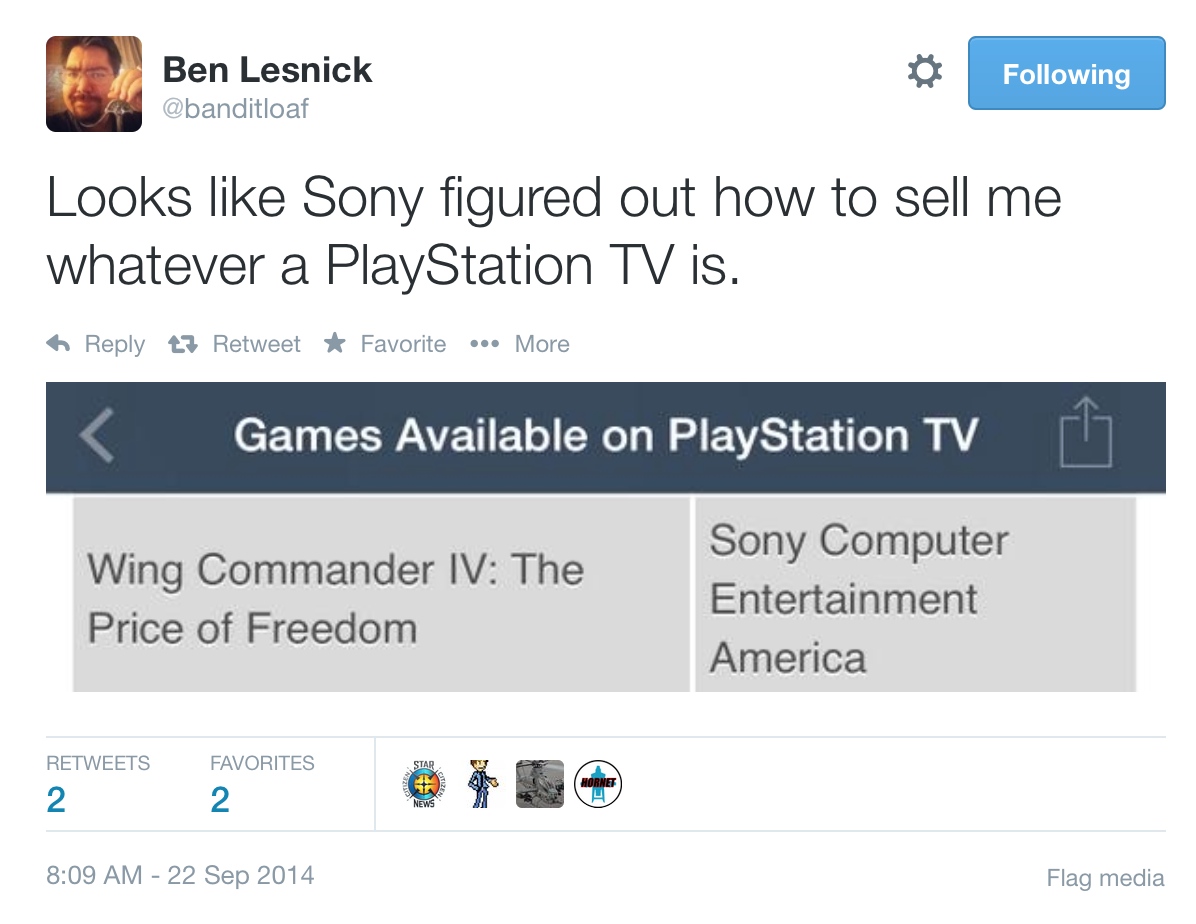1196x924 pixels.
Task: Open the pixel character avatar
Action: pos(482,784)
